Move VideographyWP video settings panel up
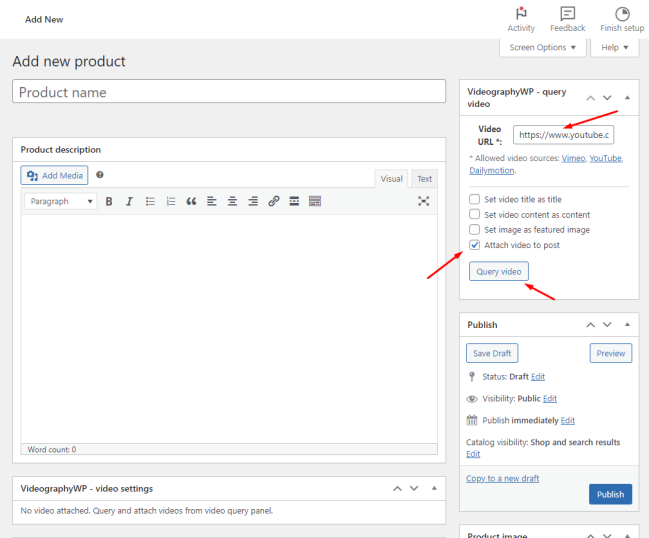 click(397, 489)
